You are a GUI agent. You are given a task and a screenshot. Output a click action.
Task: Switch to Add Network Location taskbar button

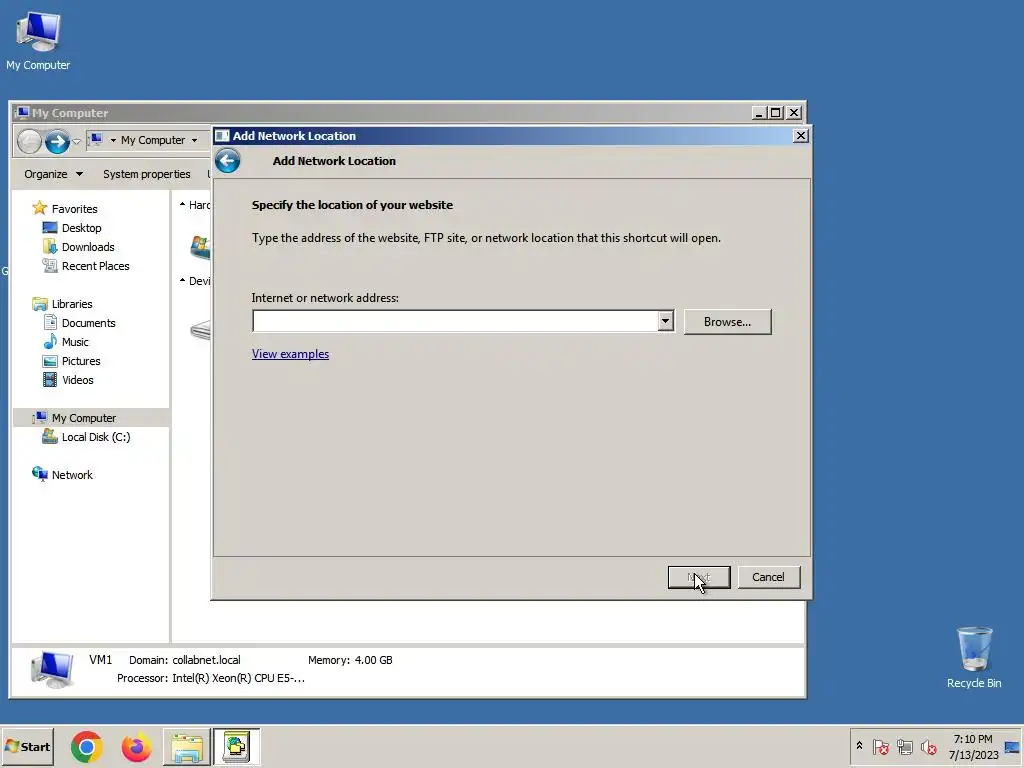point(236,747)
